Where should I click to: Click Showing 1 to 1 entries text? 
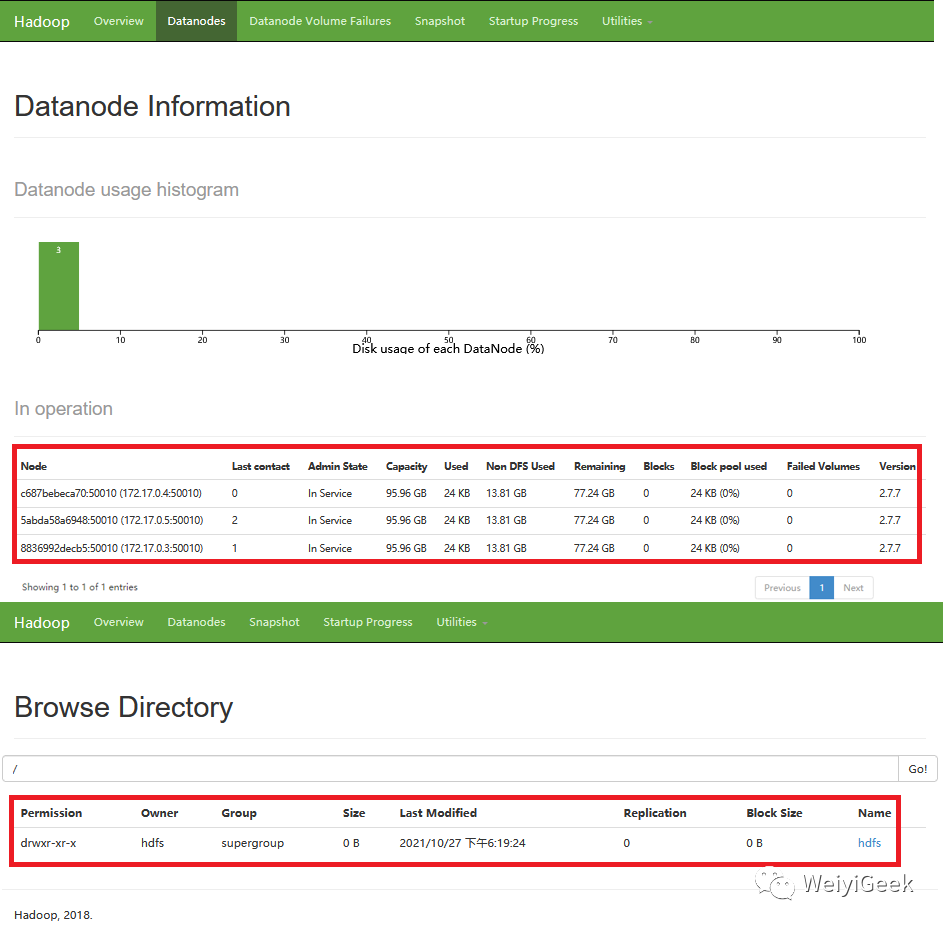pos(79,587)
